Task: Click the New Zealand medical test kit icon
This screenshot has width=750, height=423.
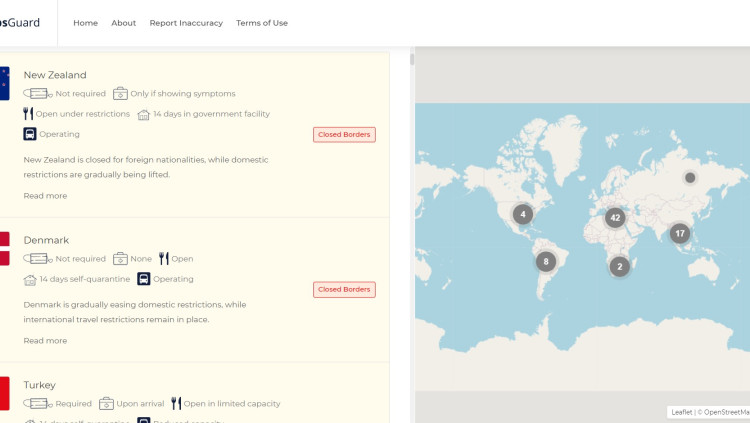Action: click(x=120, y=94)
